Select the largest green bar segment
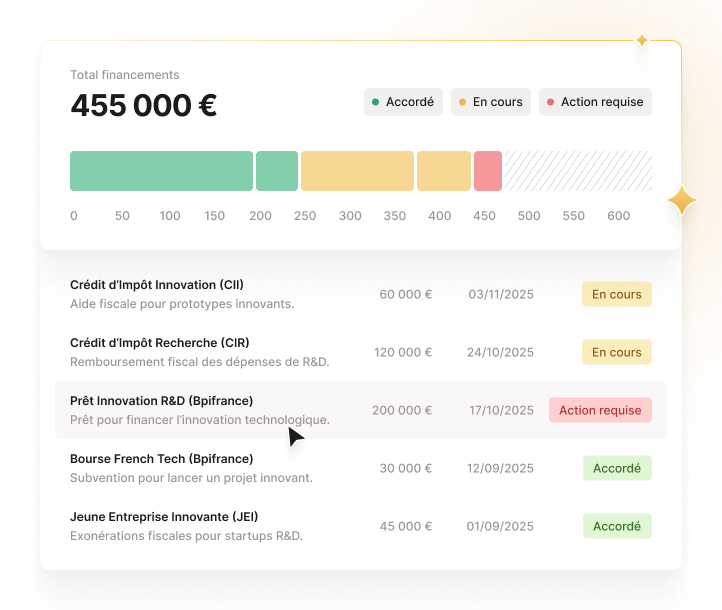 coord(161,171)
